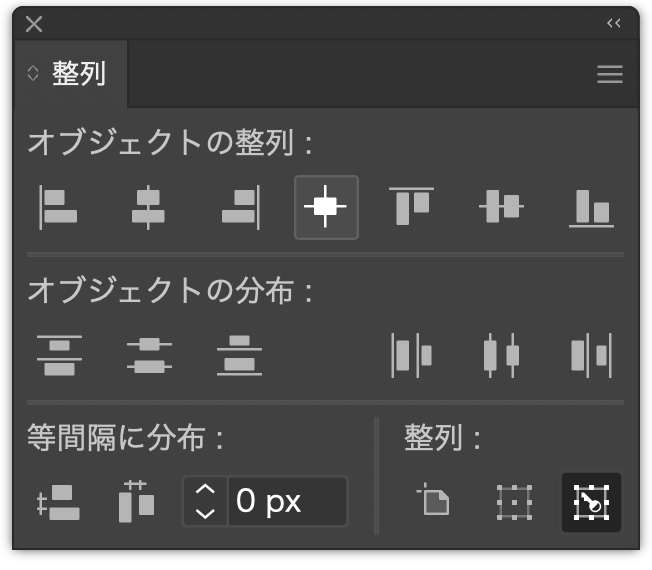Click horizontal distribute spacing icon
The width and height of the screenshot is (652, 570).
[136, 501]
